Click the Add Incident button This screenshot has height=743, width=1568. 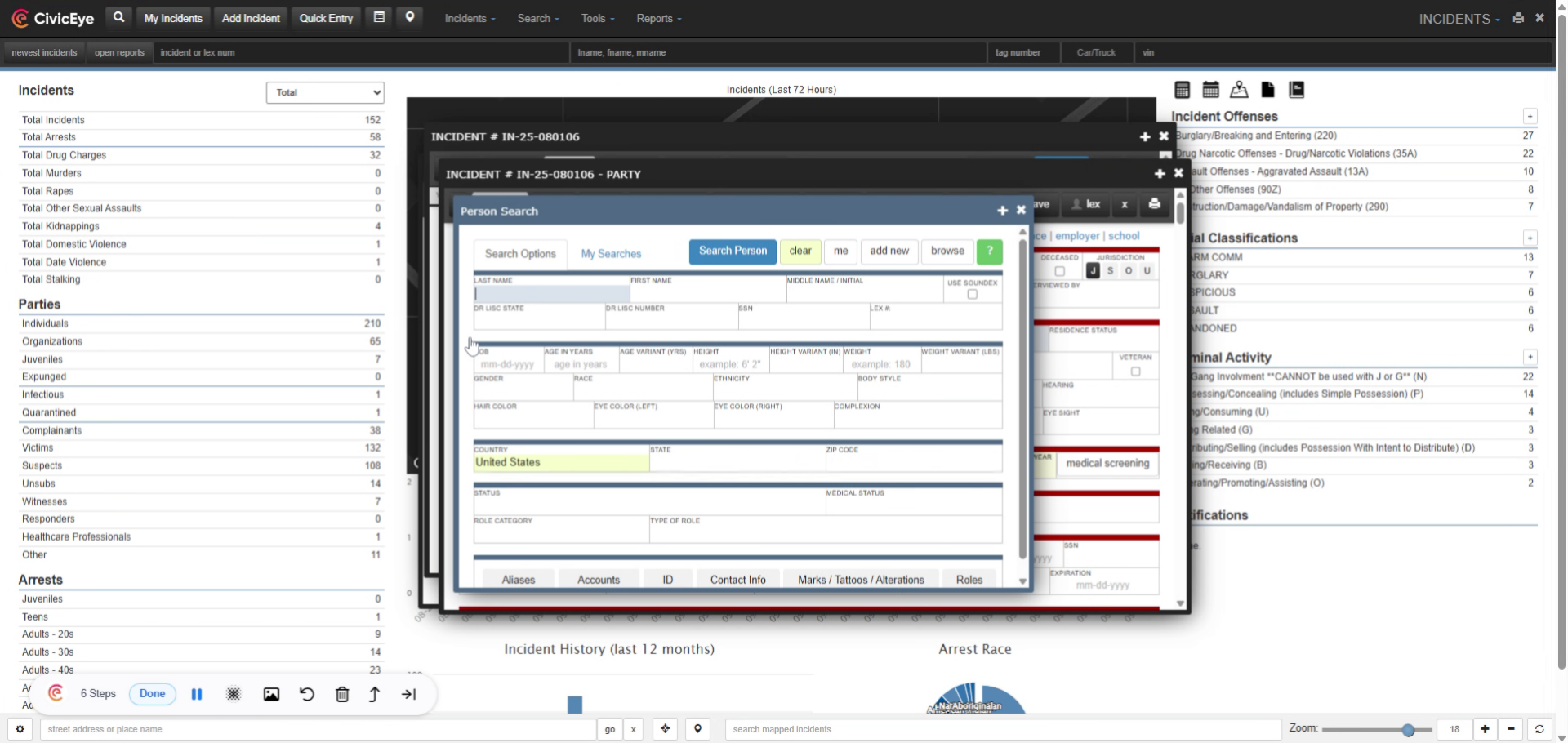(x=251, y=18)
